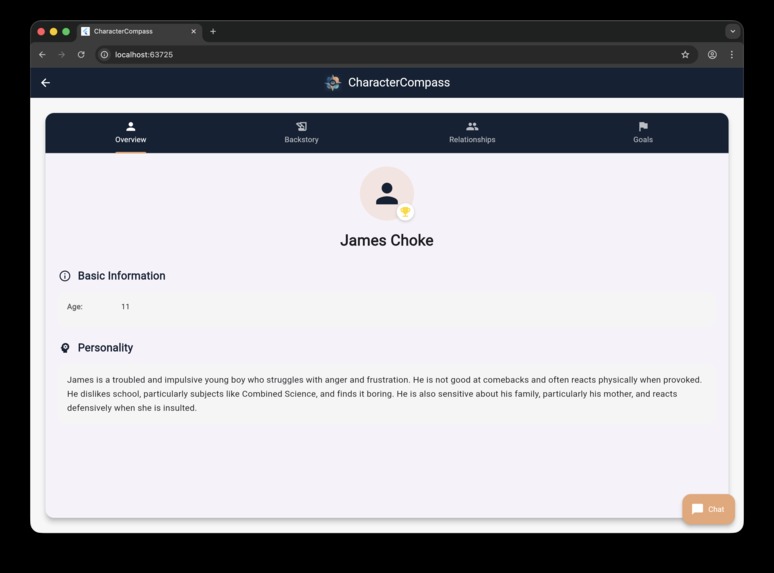
Task: Go back using the app bar arrow
Action: click(45, 82)
